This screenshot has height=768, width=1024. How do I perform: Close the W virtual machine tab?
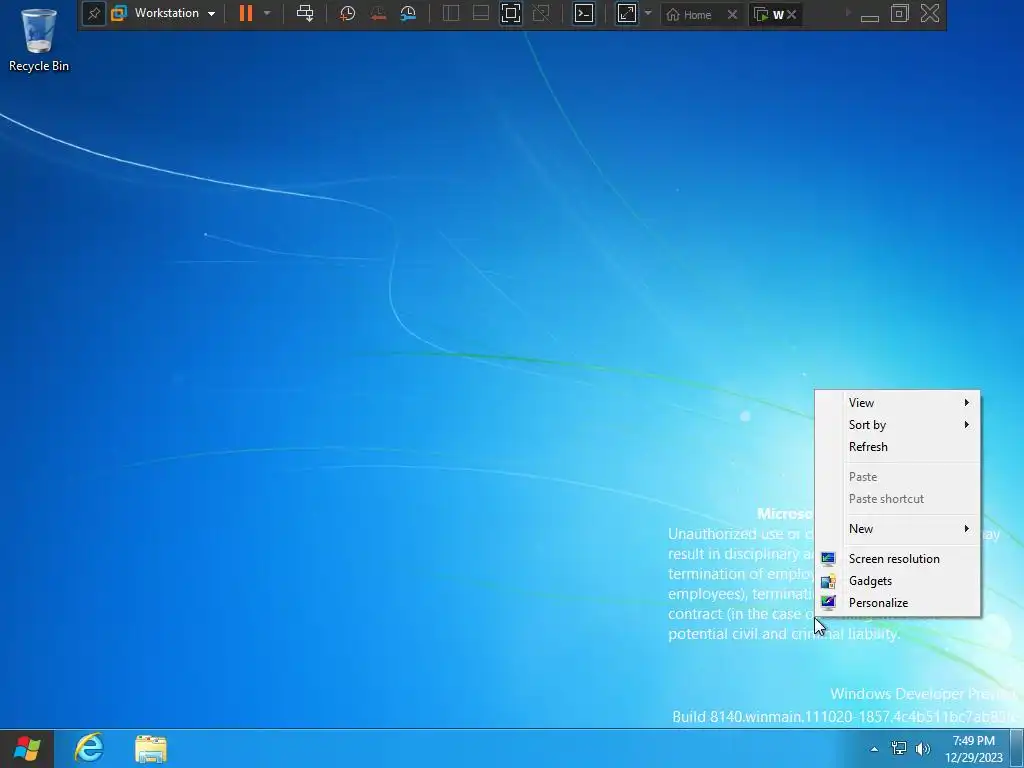792,14
